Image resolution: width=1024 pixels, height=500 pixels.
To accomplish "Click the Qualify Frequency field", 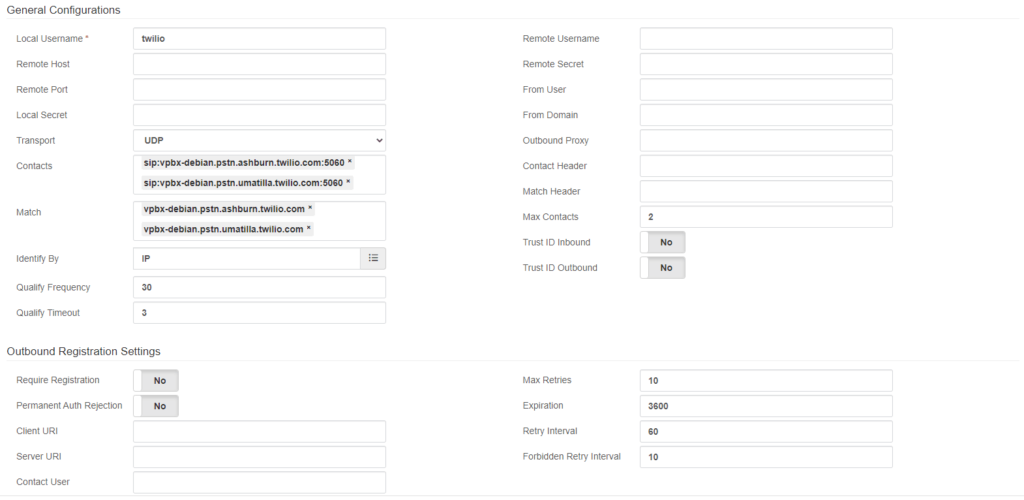I will coord(259,287).
